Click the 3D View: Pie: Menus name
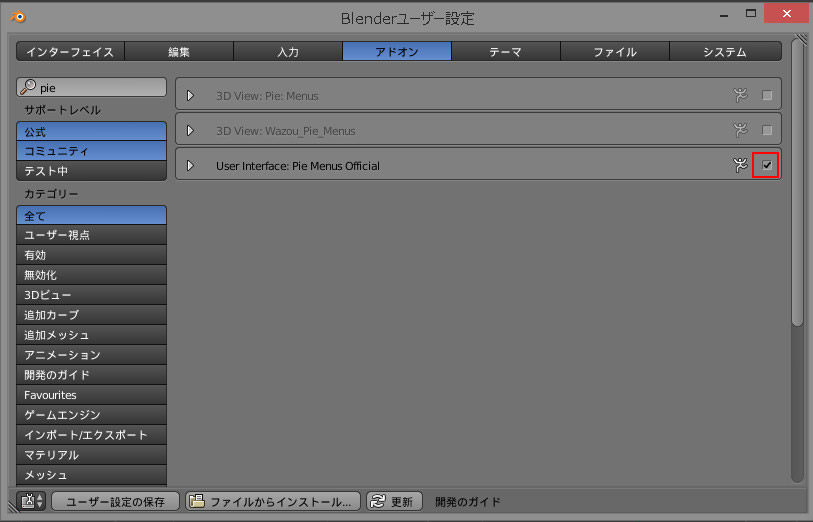The height and width of the screenshot is (522, 813). 267,96
